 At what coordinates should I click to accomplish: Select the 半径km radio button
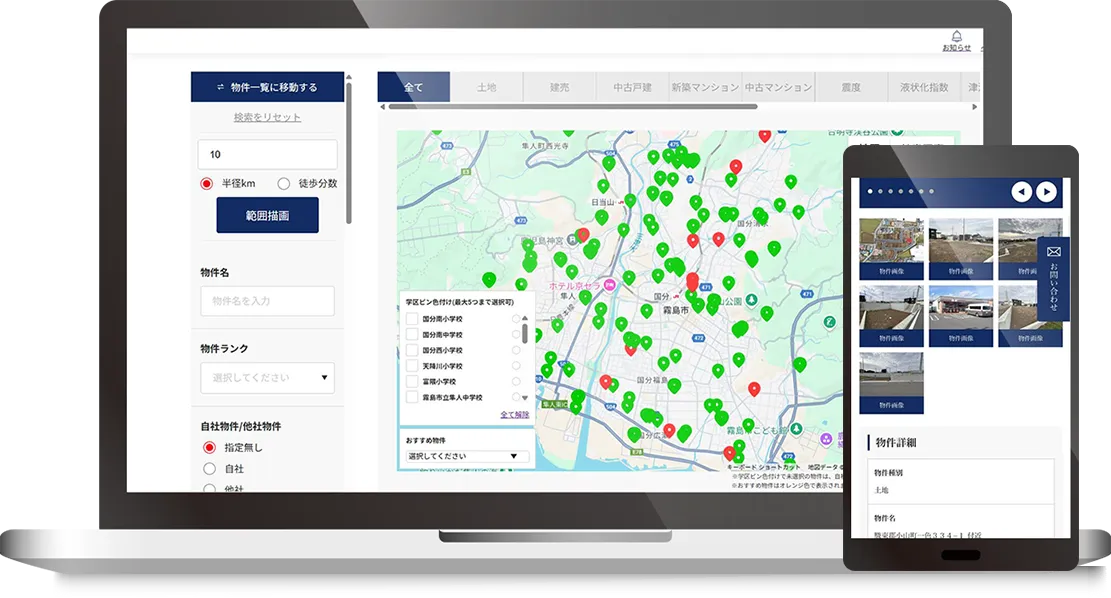[x=207, y=183]
